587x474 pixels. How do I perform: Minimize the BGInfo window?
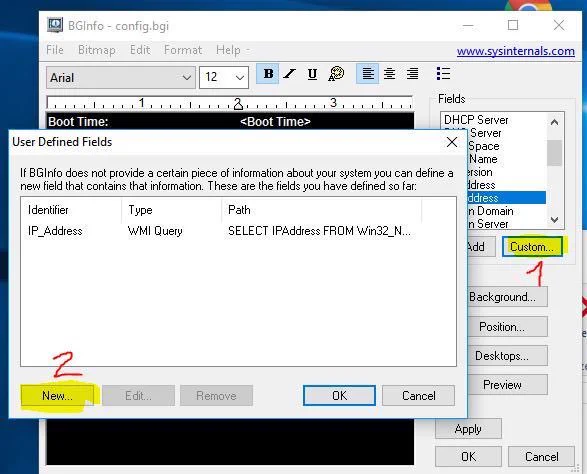coord(468,25)
